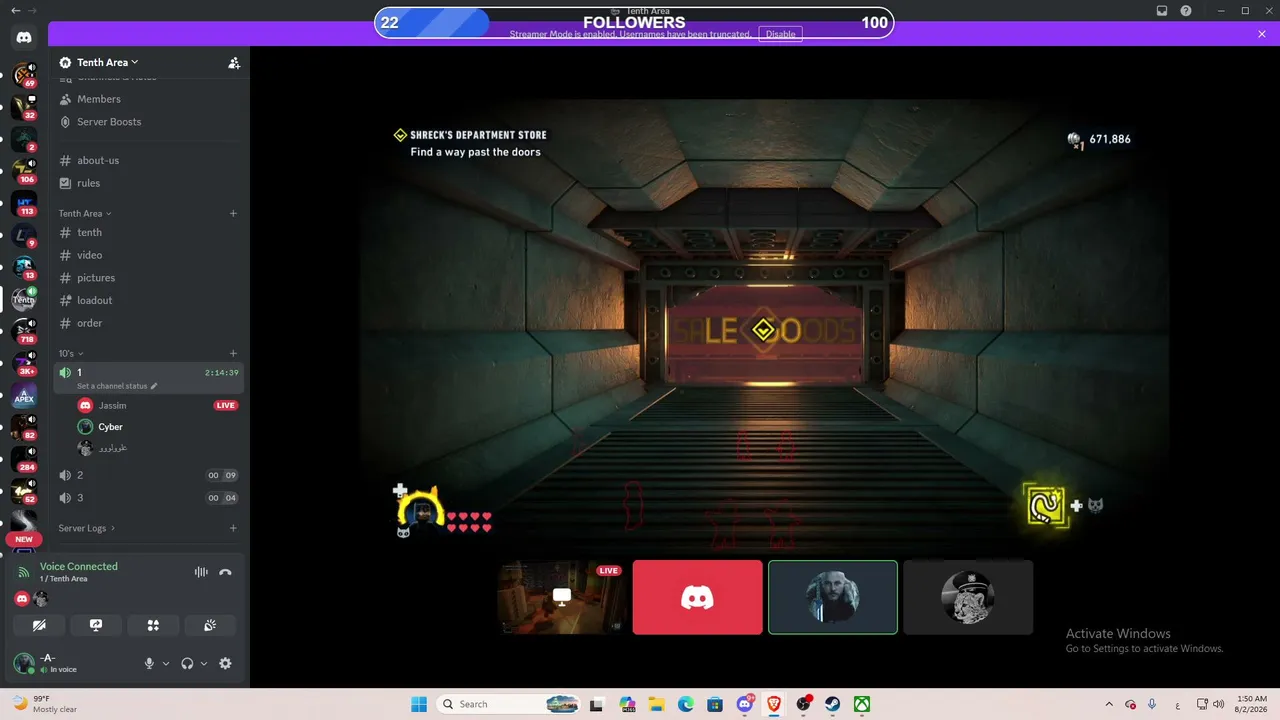Viewport: 1280px width, 720px height.
Task: Open the taskbar clock and date
Action: (x=1252, y=704)
